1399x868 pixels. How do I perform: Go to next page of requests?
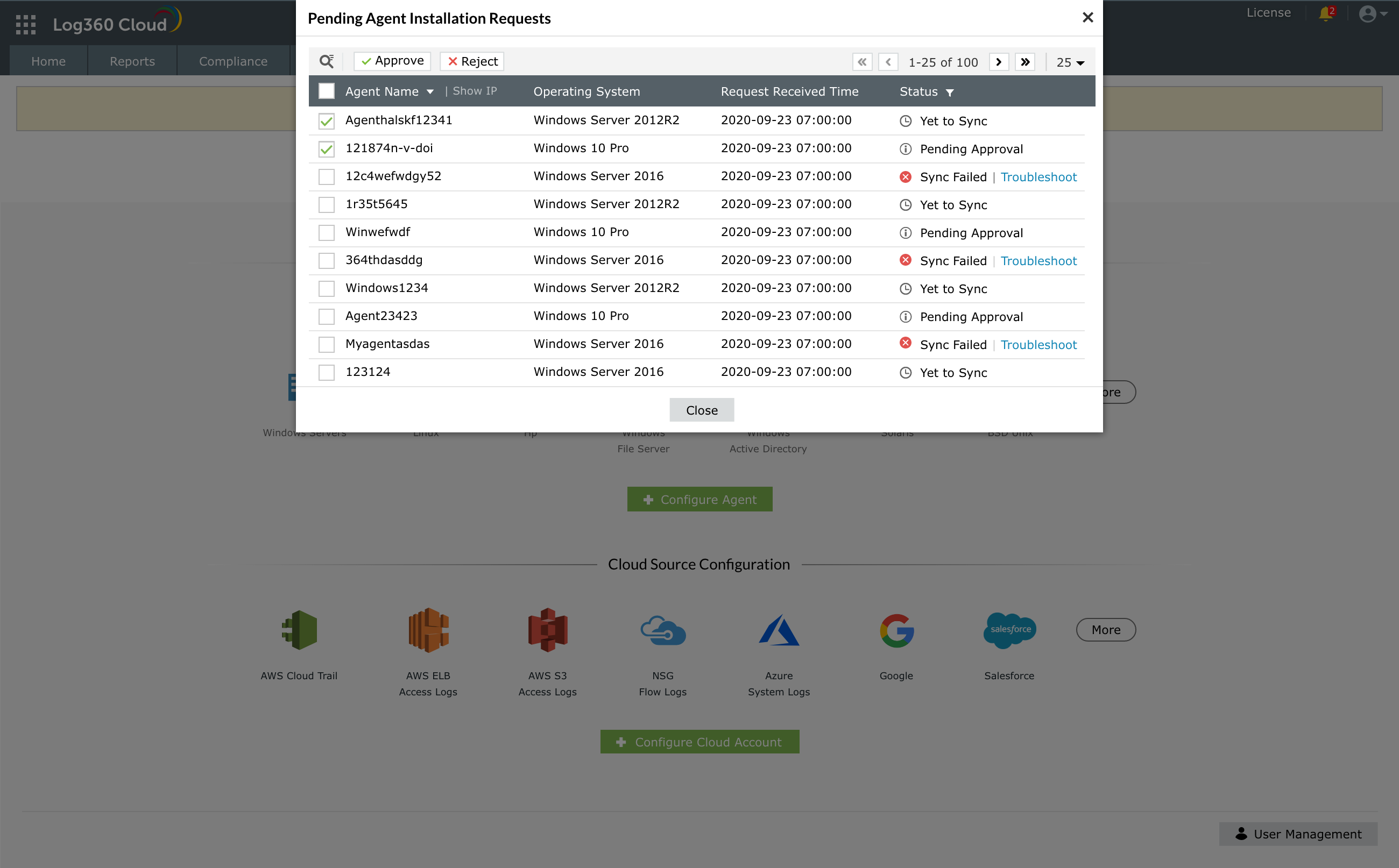999,62
